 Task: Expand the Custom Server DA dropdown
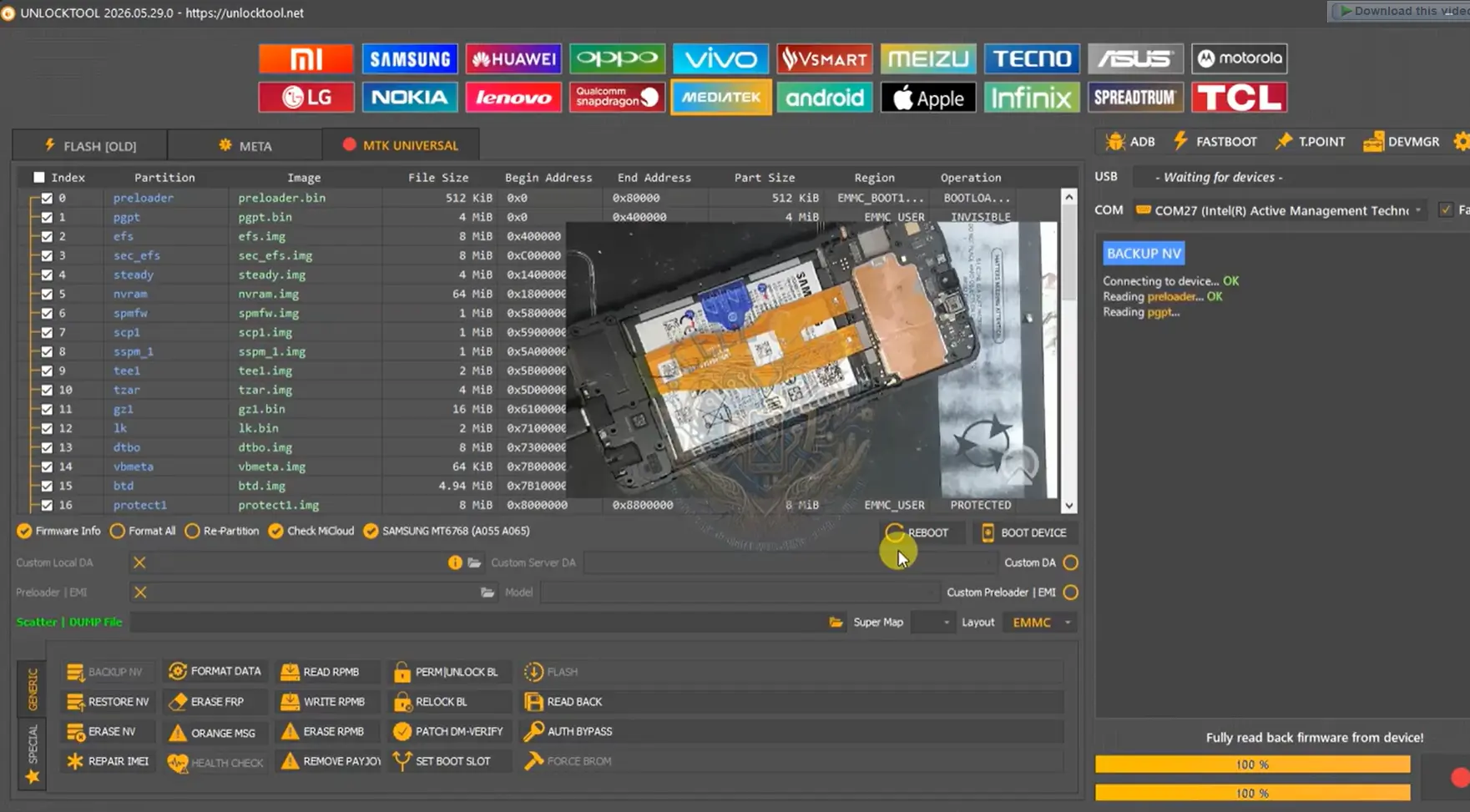pyautogui.click(x=790, y=562)
